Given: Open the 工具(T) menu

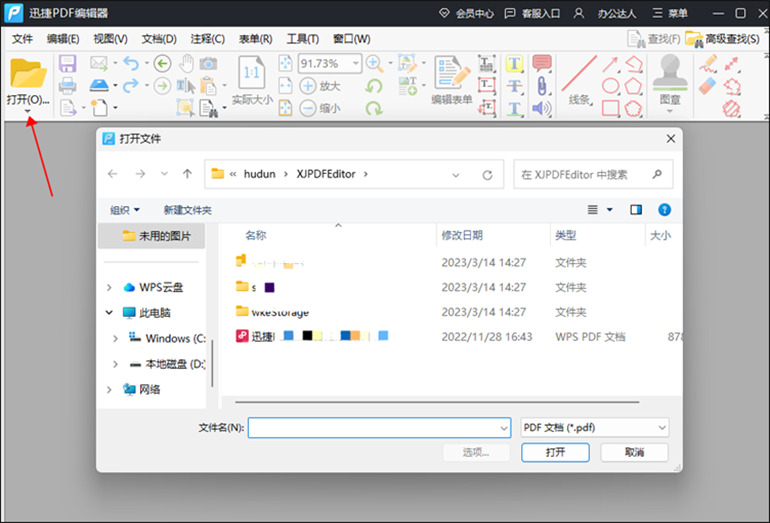Looking at the screenshot, I should click(303, 39).
